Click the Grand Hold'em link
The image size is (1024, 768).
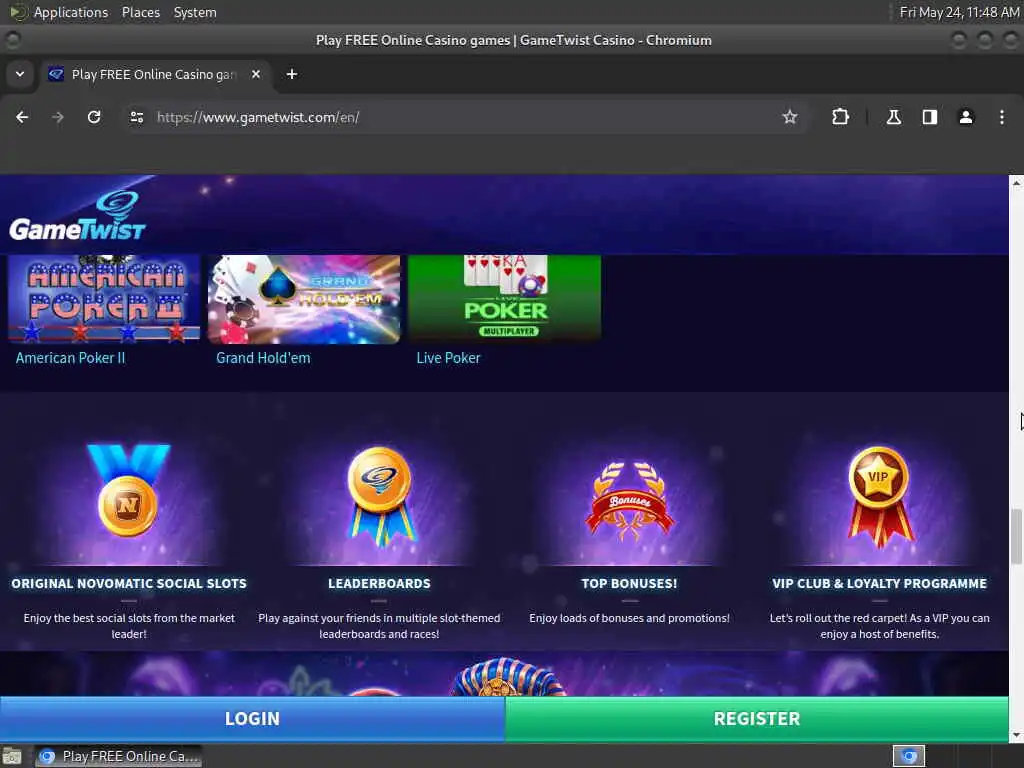263,358
